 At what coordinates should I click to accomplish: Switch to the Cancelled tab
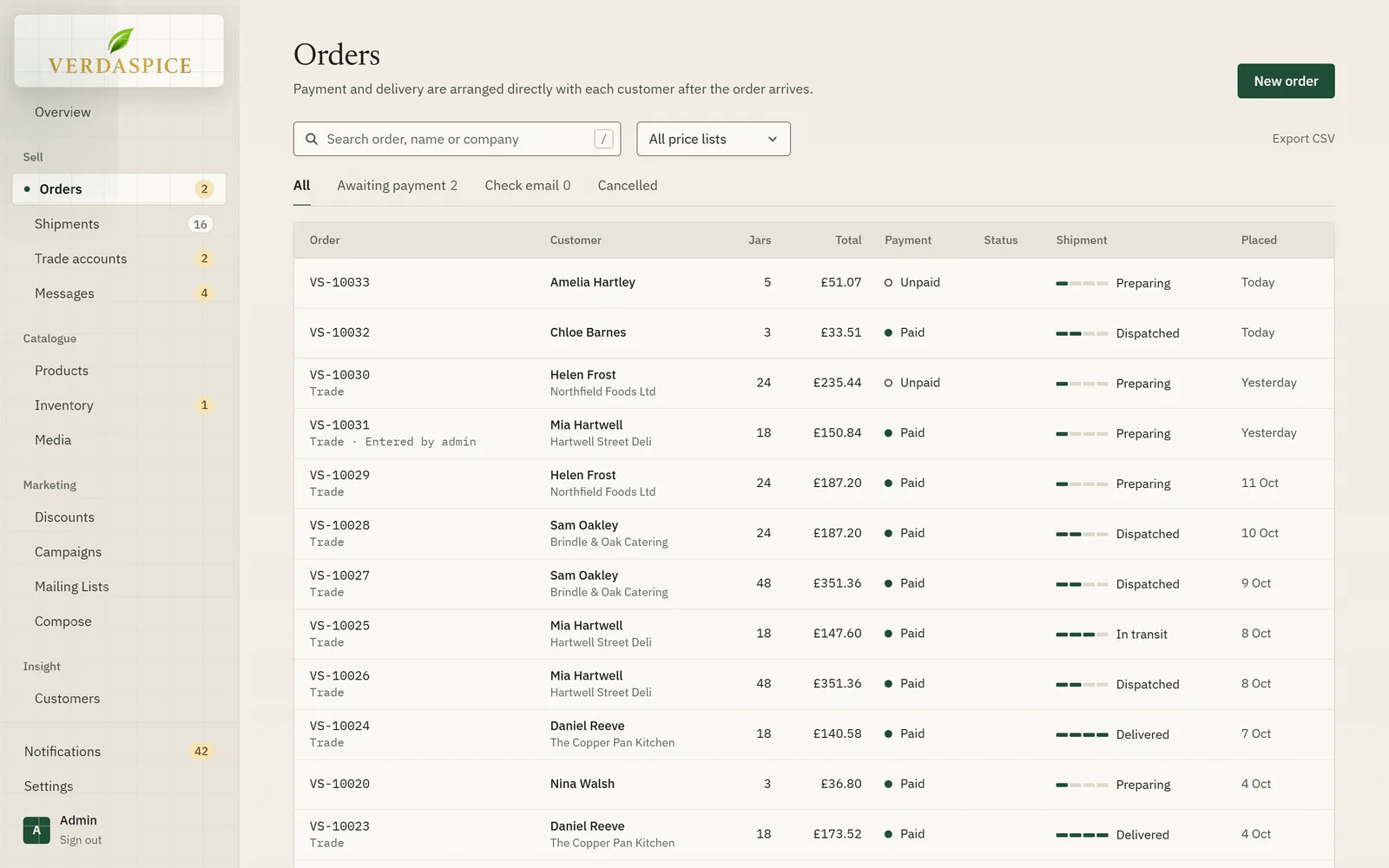pos(628,186)
